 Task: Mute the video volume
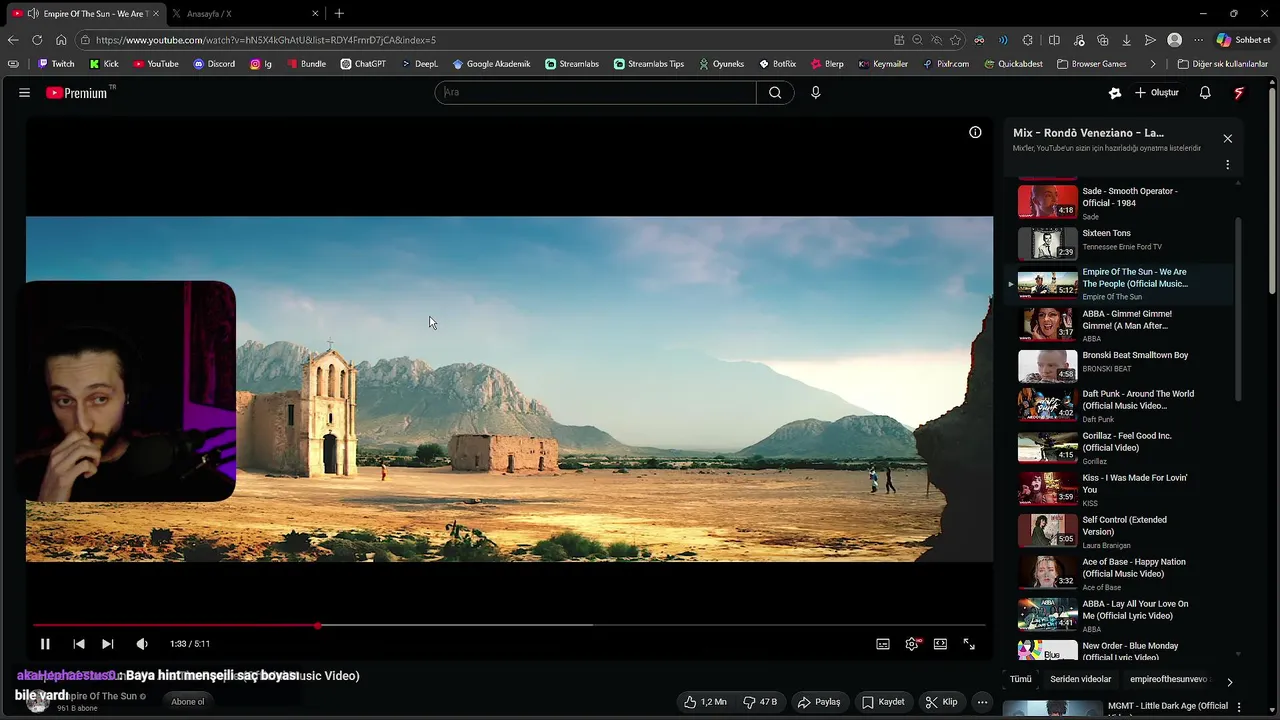(142, 644)
